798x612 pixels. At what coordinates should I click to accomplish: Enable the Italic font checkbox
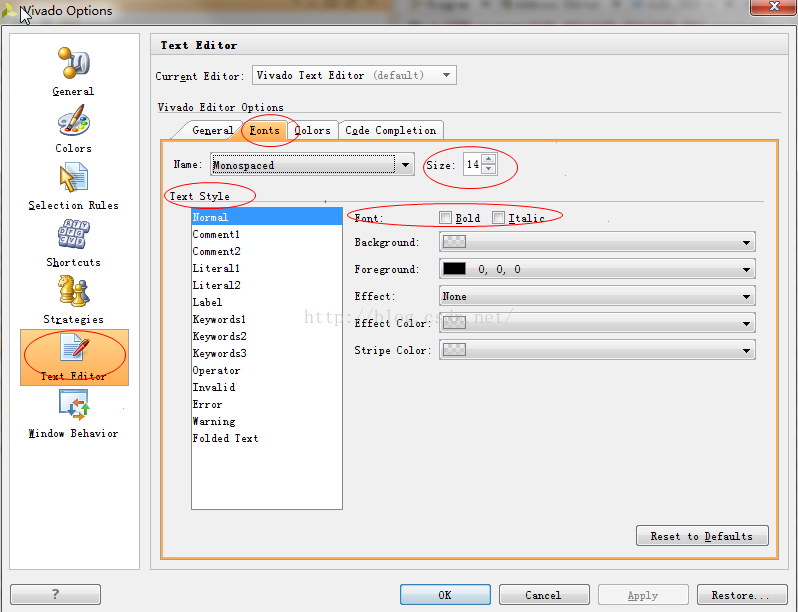(498, 218)
